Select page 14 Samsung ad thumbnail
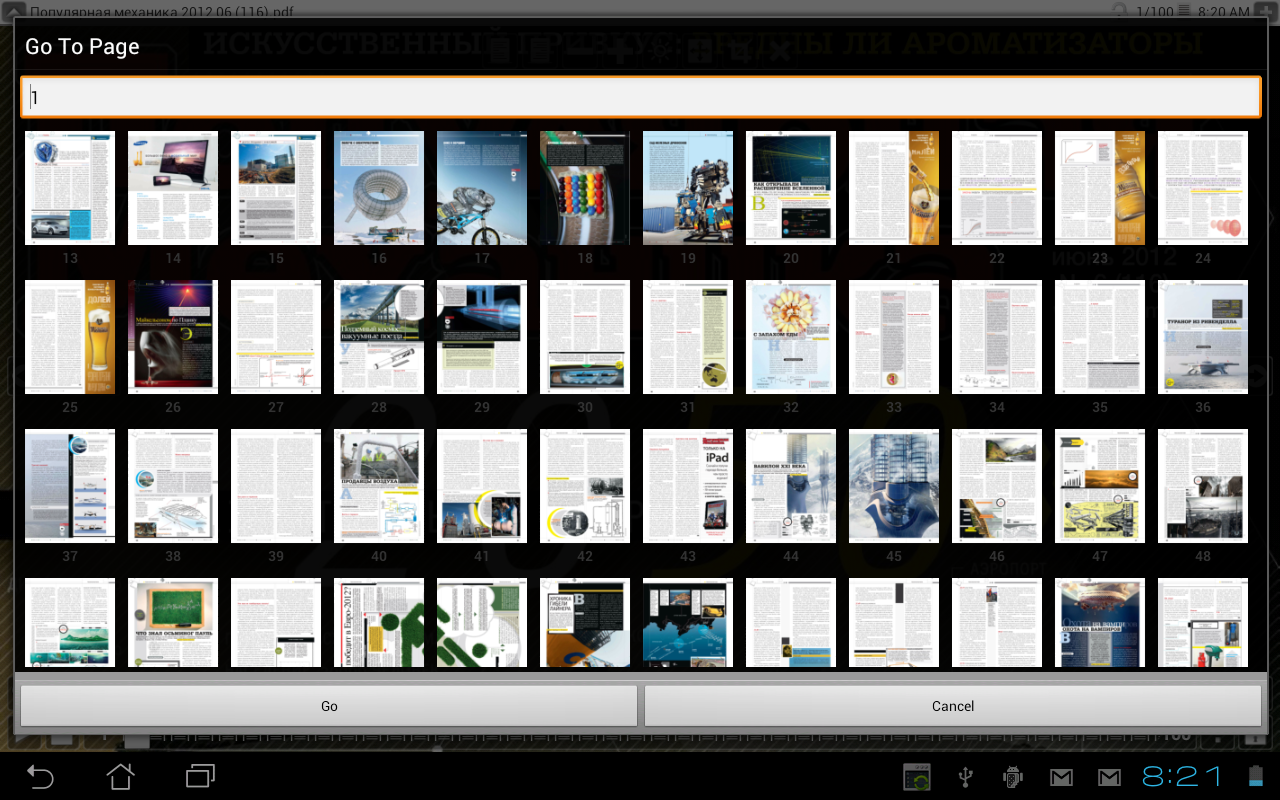 (x=173, y=188)
